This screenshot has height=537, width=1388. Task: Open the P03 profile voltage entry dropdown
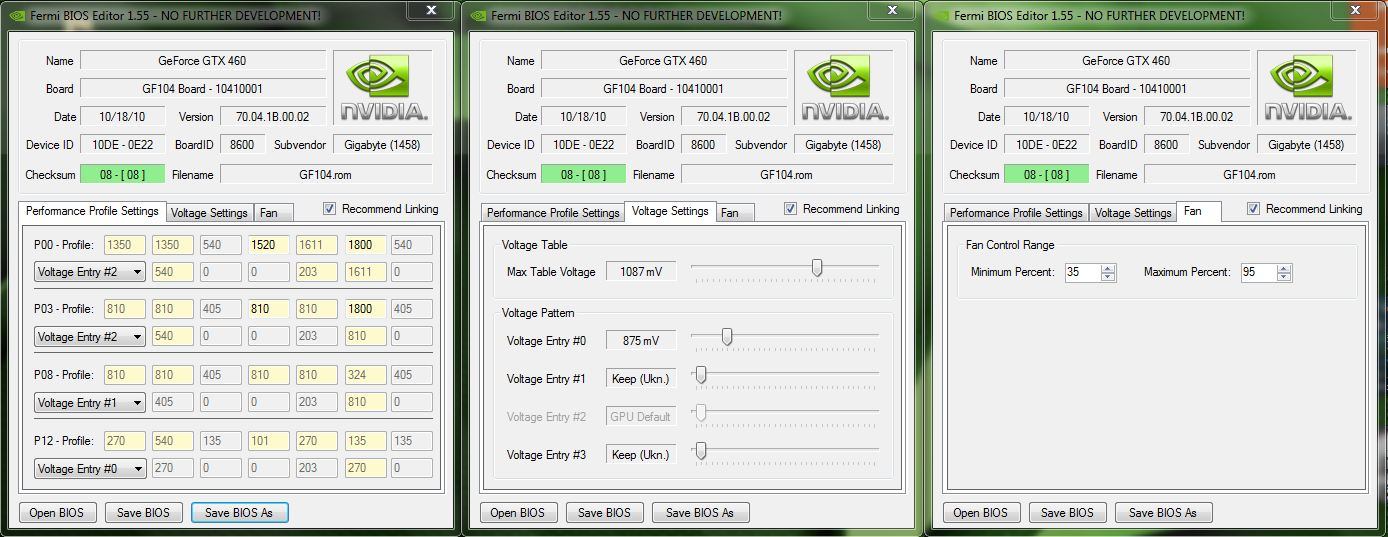pos(90,337)
